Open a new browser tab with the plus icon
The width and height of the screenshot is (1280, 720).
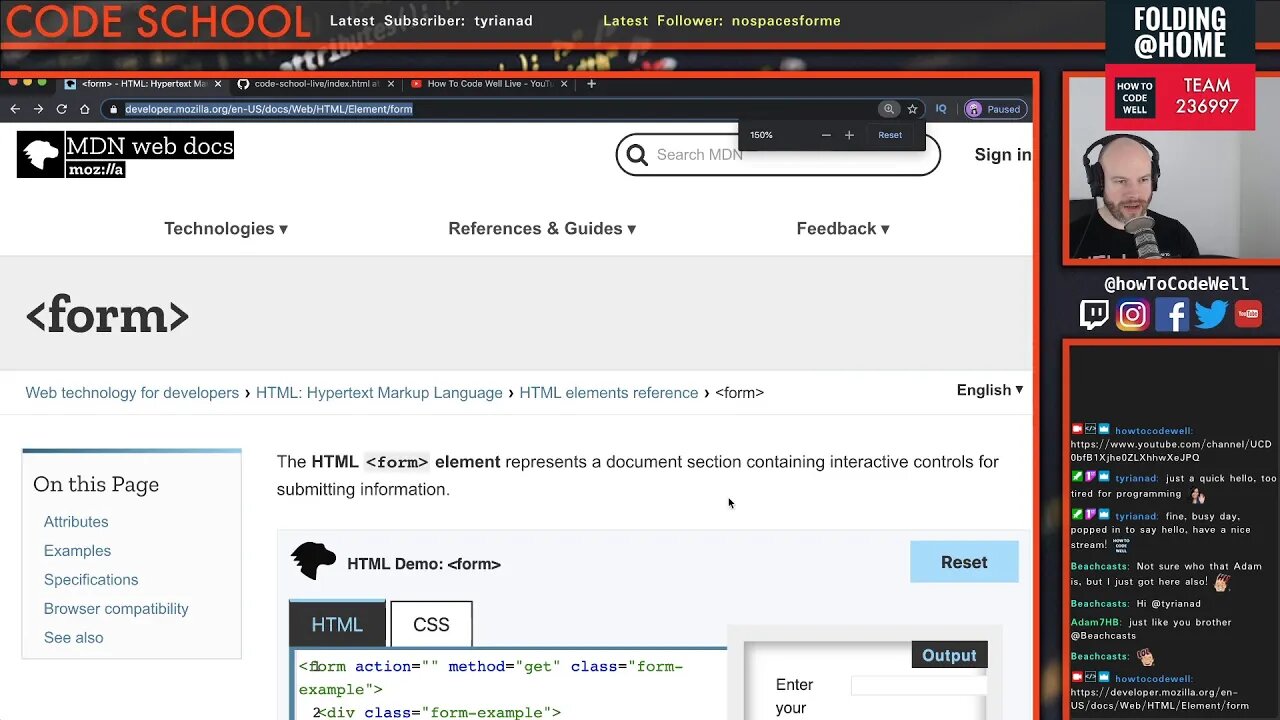point(590,84)
